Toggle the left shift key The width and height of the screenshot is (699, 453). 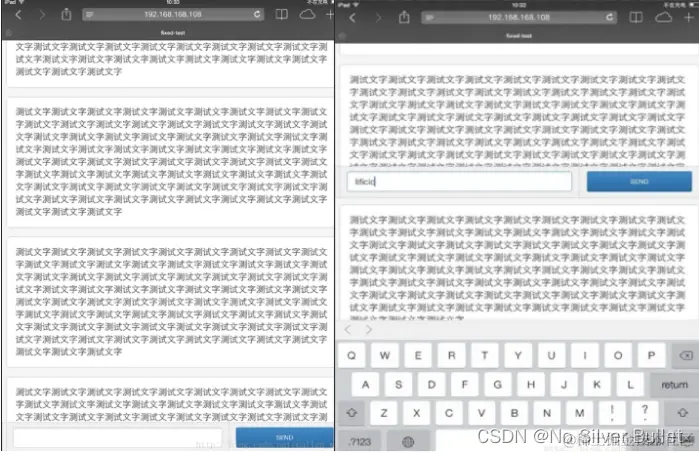[352, 413]
